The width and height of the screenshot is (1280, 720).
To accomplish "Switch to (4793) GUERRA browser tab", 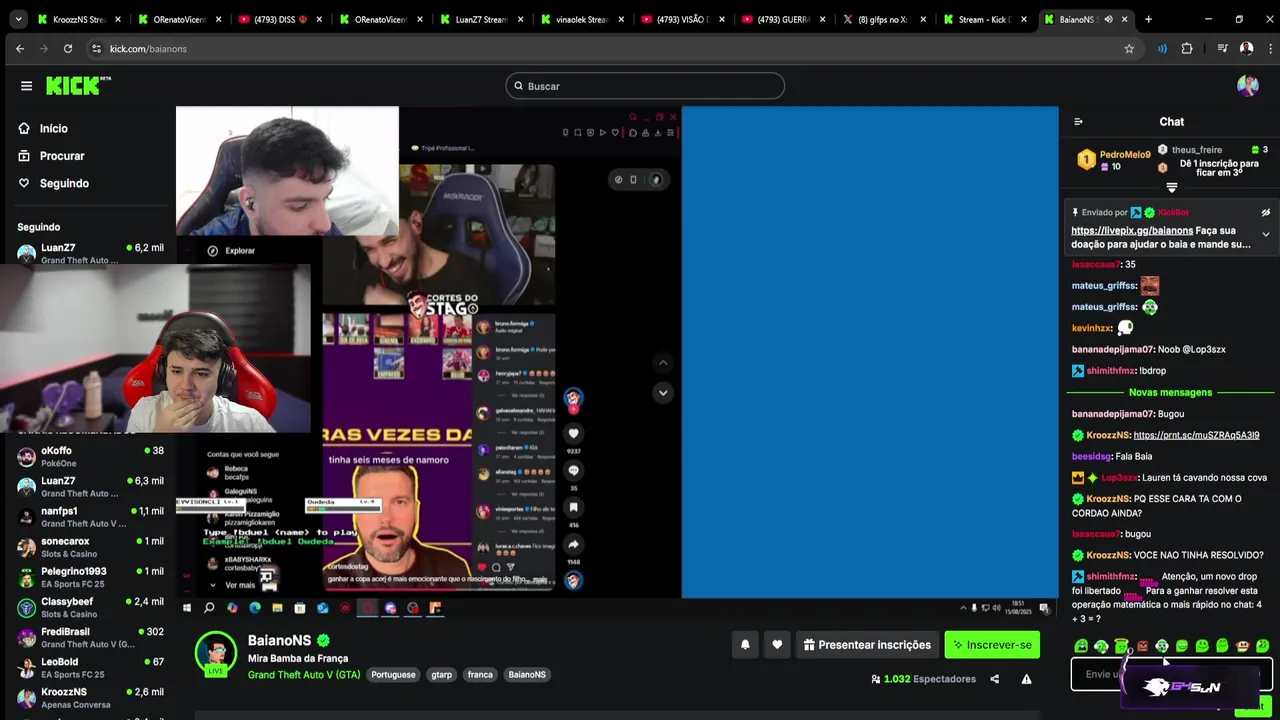I will (783, 19).
